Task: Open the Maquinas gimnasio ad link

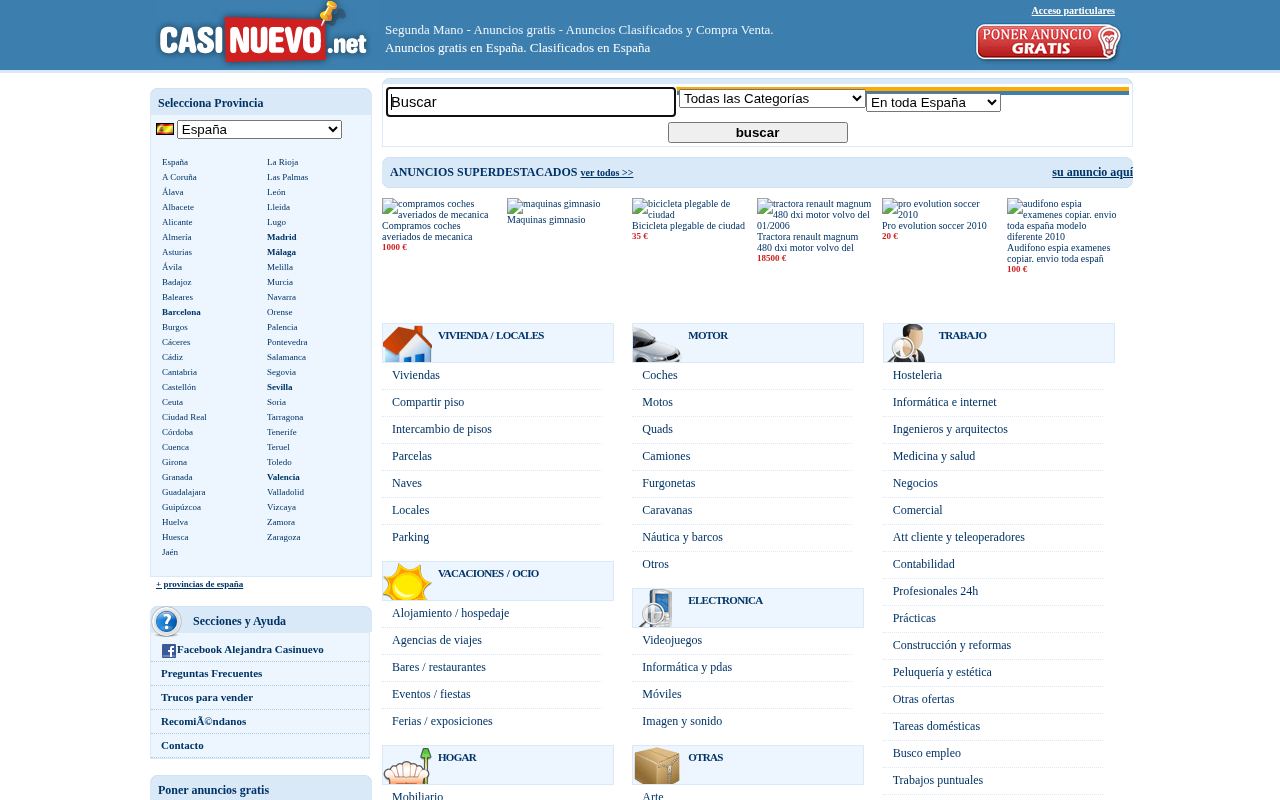Action: pyautogui.click(x=546, y=220)
